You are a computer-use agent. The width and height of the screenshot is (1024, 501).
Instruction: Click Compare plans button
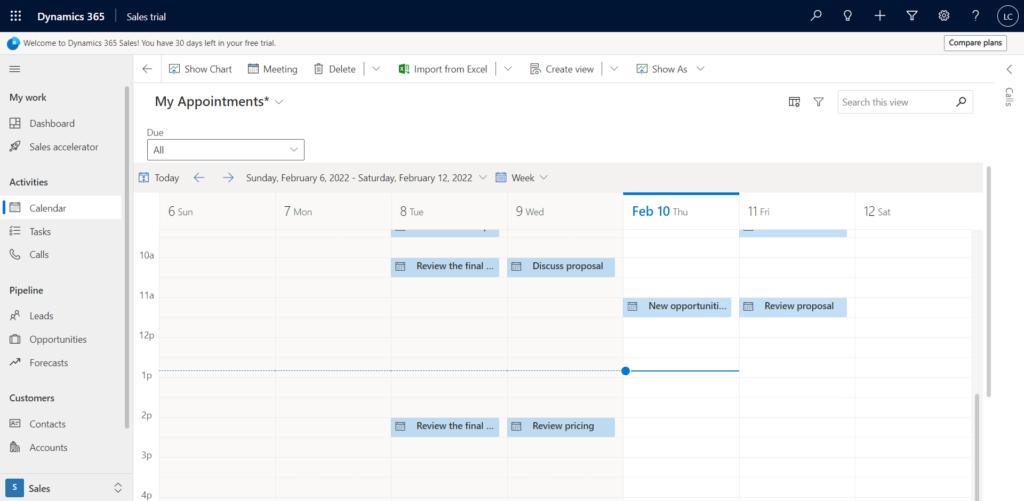coord(975,43)
